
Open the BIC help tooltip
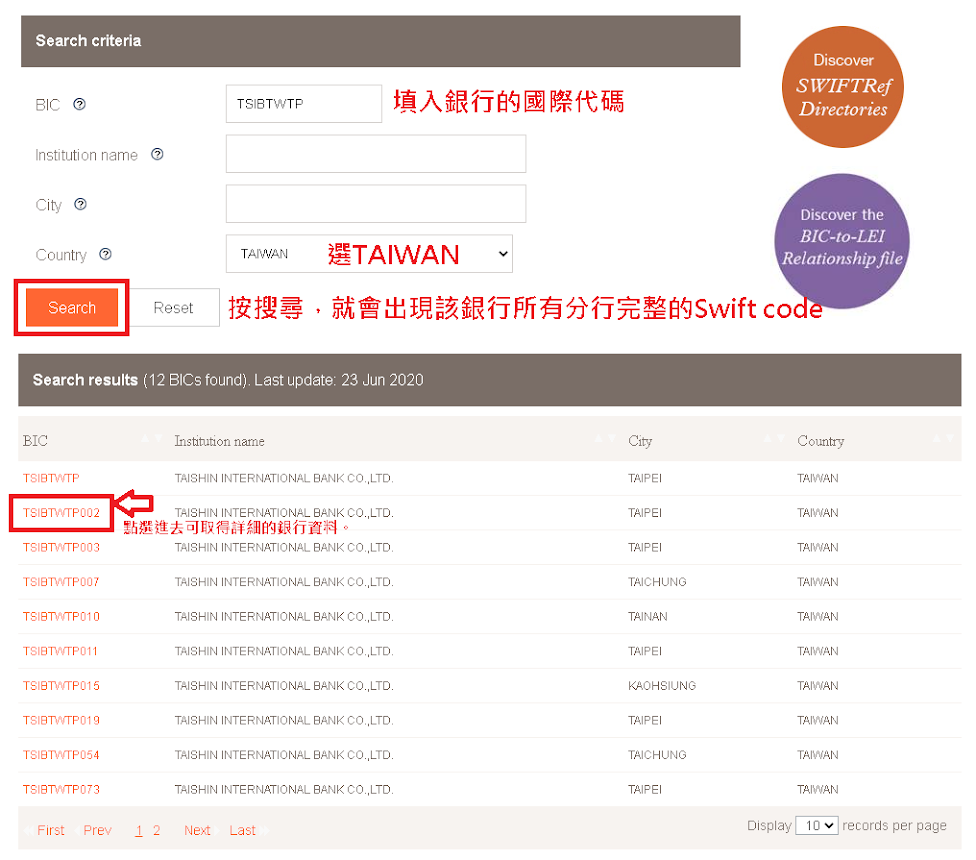coord(81,104)
